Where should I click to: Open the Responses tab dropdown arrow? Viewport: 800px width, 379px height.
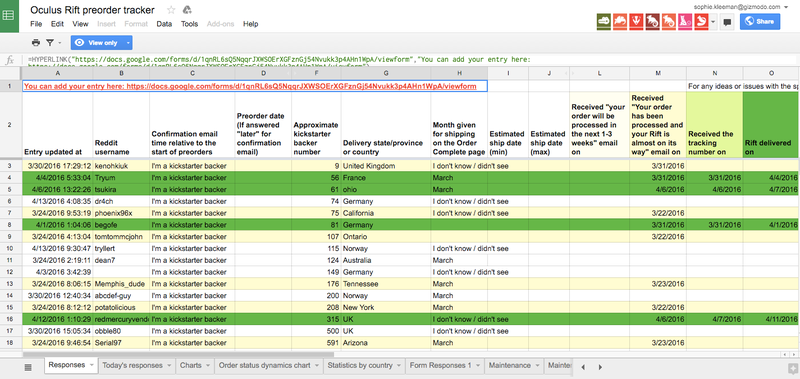pyautogui.click(x=91, y=366)
